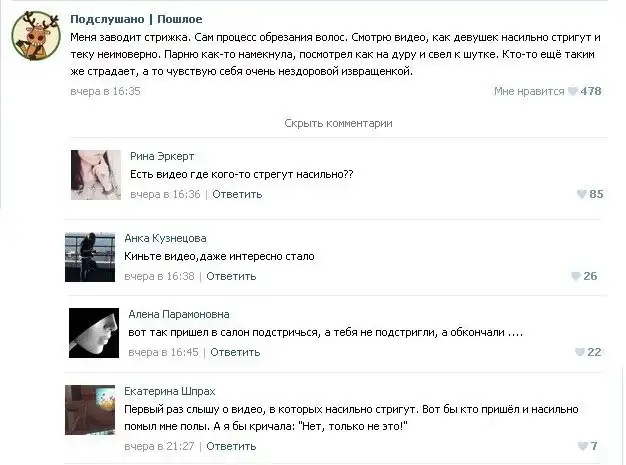
Task: Open Алена Парамоновна's name link
Action: coord(179,315)
